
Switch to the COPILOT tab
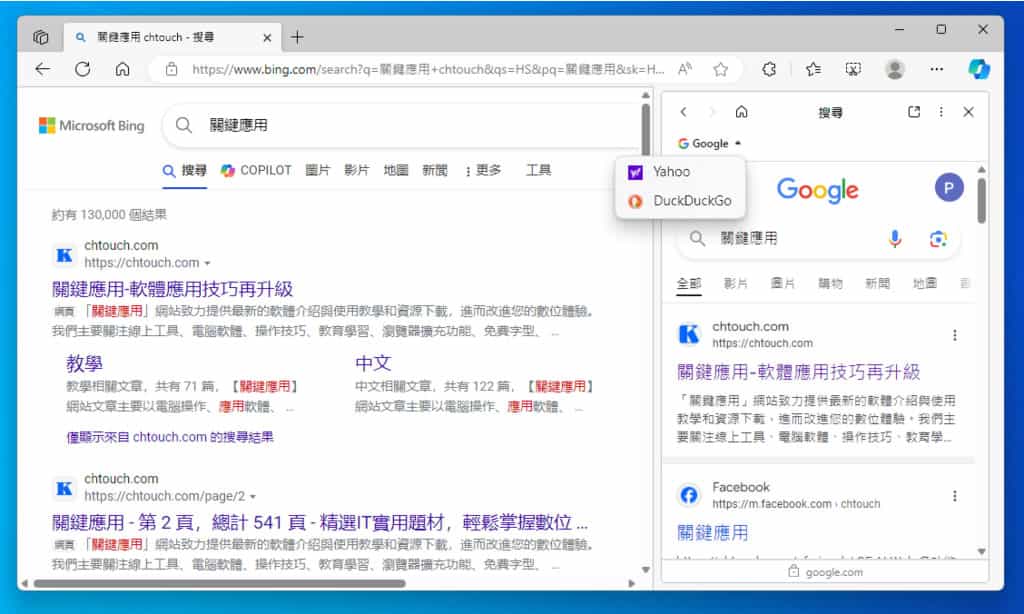coord(256,170)
